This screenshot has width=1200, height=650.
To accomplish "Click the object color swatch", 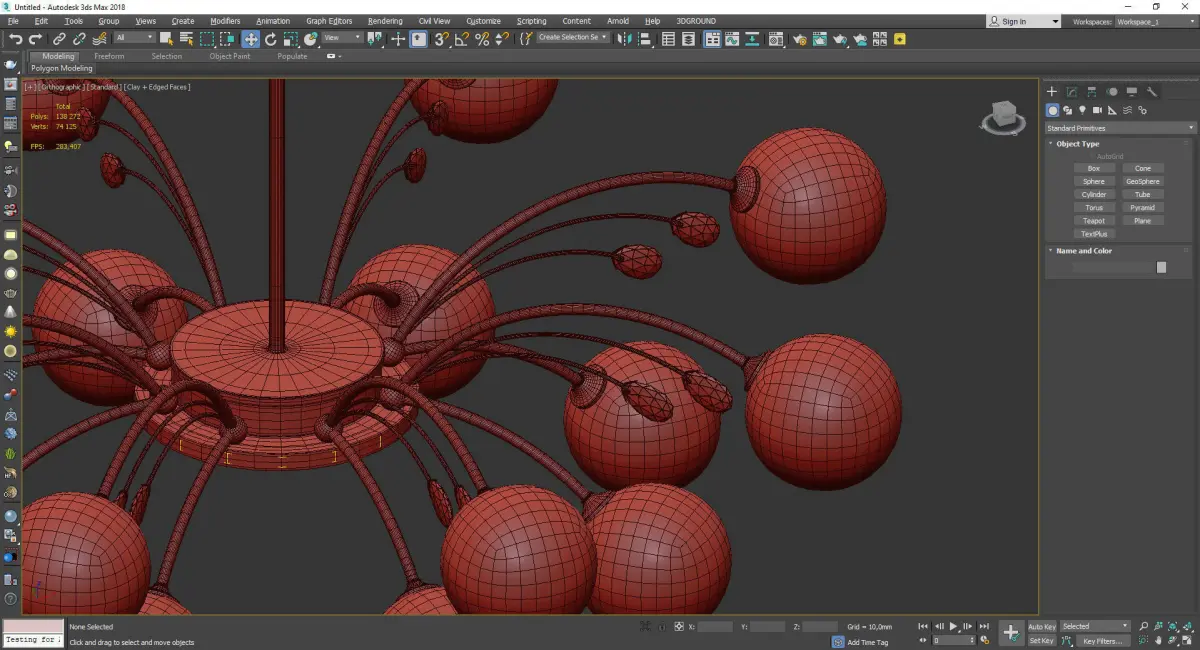I will (x=1161, y=267).
